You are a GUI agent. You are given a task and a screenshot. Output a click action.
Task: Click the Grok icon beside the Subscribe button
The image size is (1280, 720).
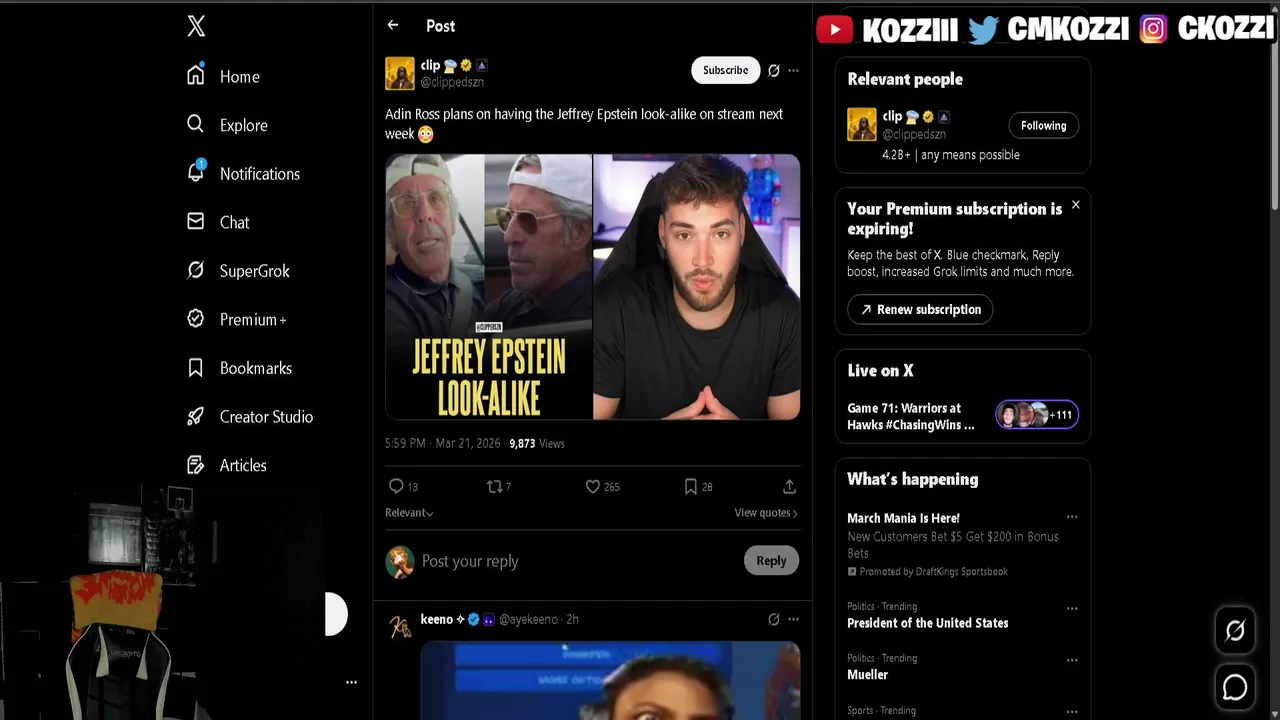point(773,70)
